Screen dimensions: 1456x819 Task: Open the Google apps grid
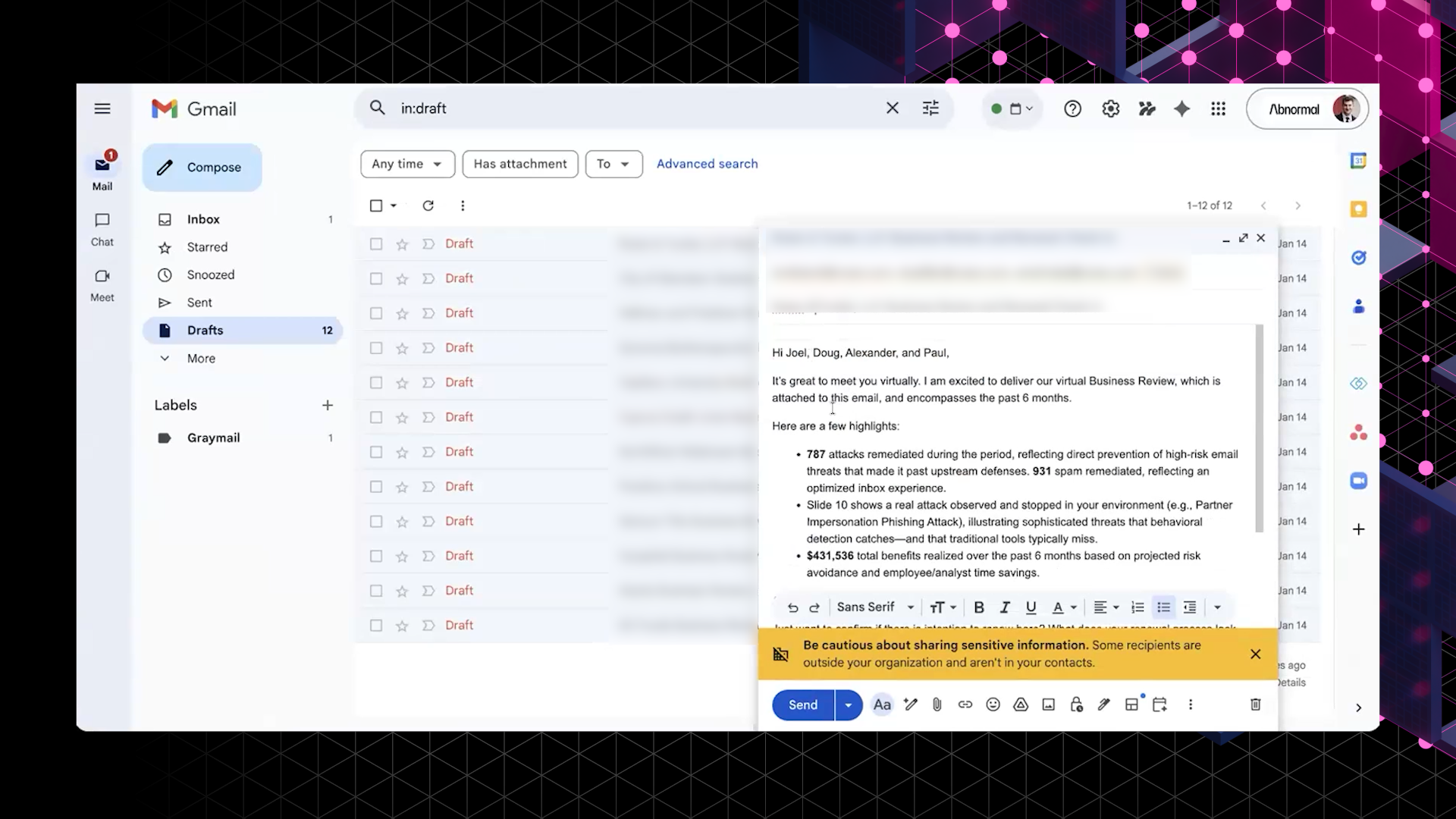pos(1218,109)
